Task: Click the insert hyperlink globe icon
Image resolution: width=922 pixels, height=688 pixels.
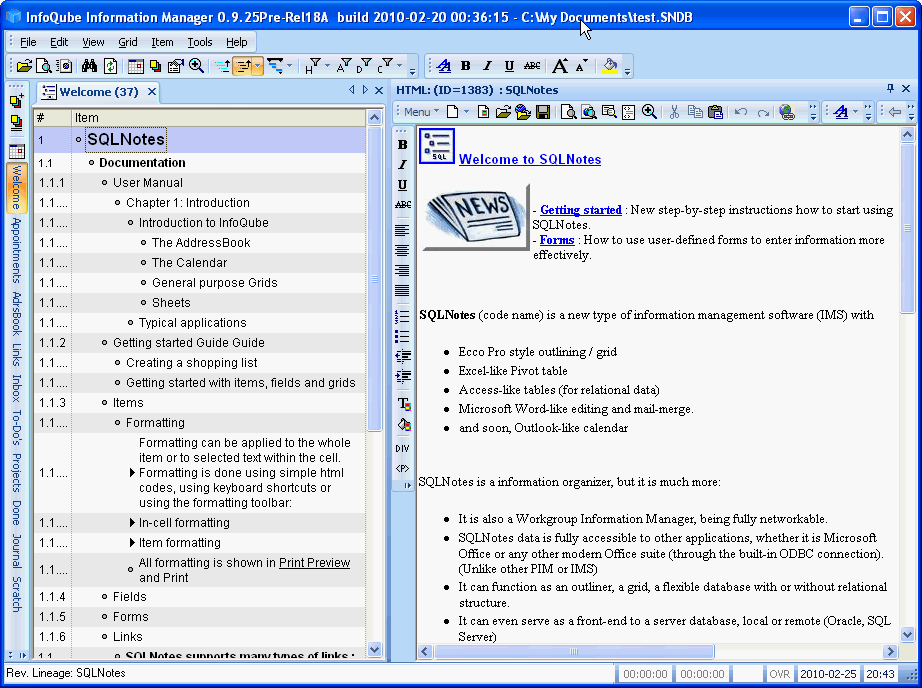Action: [x=787, y=112]
